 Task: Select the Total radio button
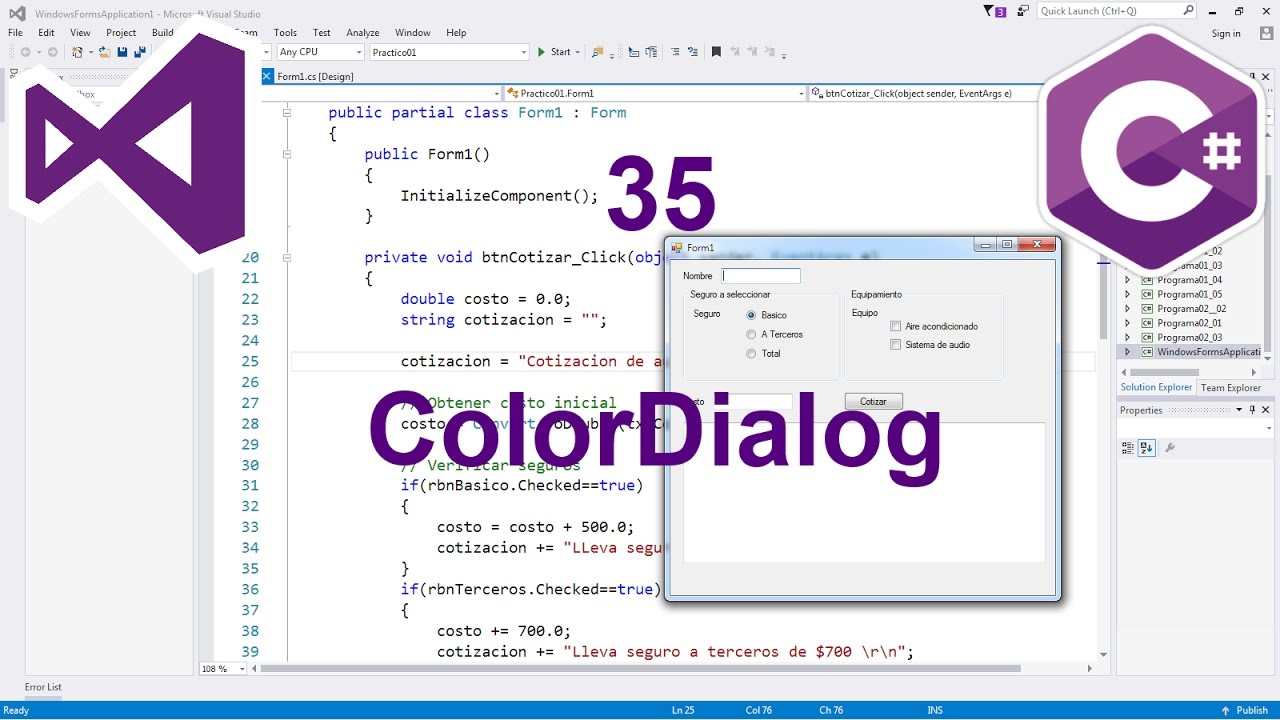pyautogui.click(x=751, y=353)
